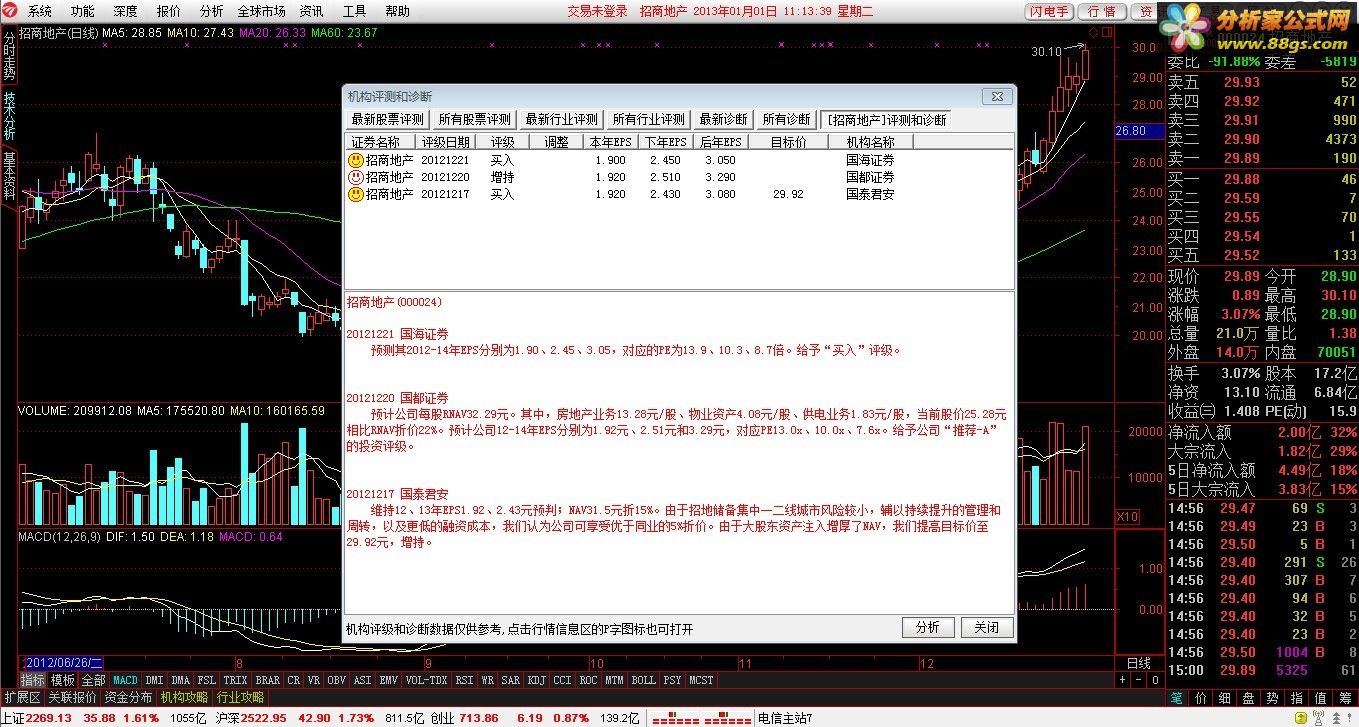This screenshot has width=1359, height=727.
Task: Sort by 目标价 column header
Action: click(789, 143)
